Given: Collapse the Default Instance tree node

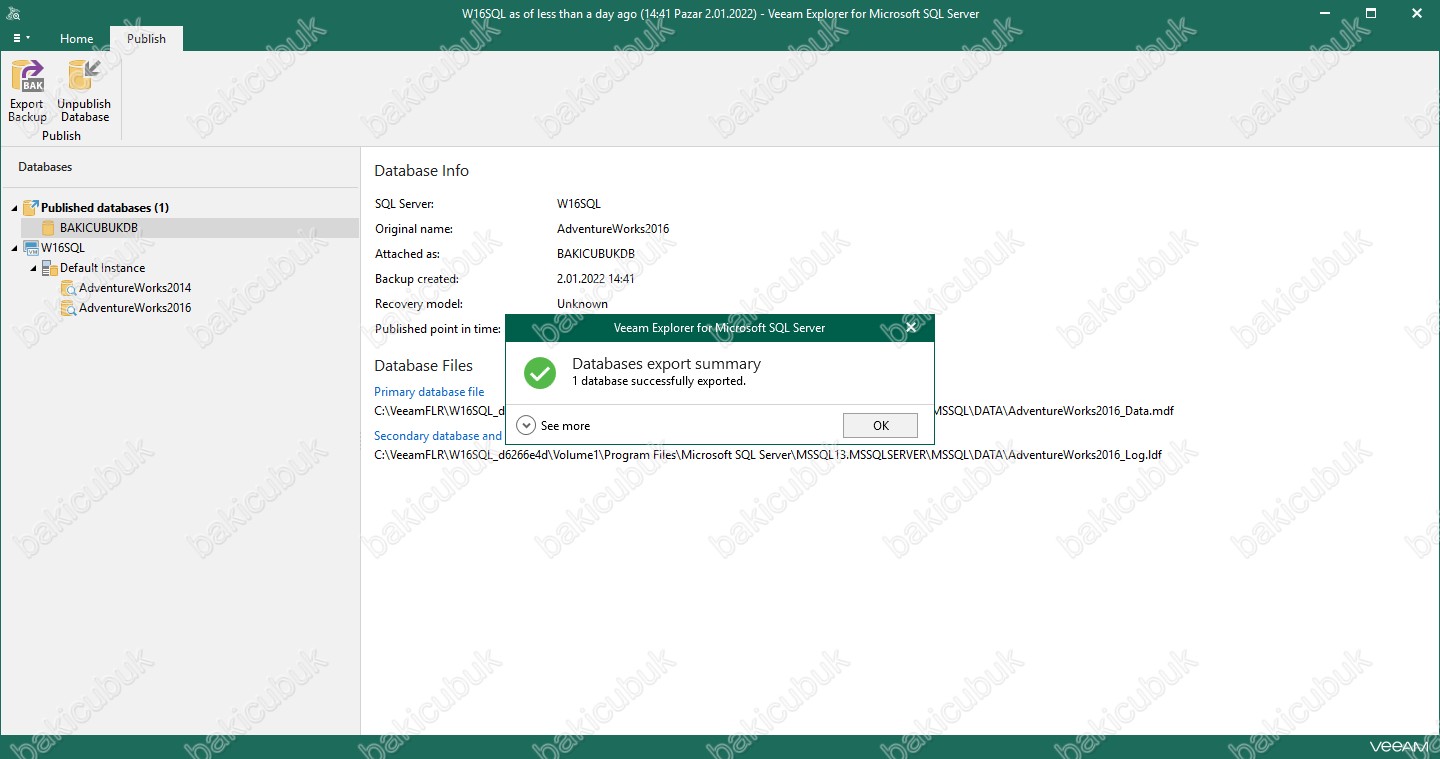Looking at the screenshot, I should pyautogui.click(x=33, y=268).
